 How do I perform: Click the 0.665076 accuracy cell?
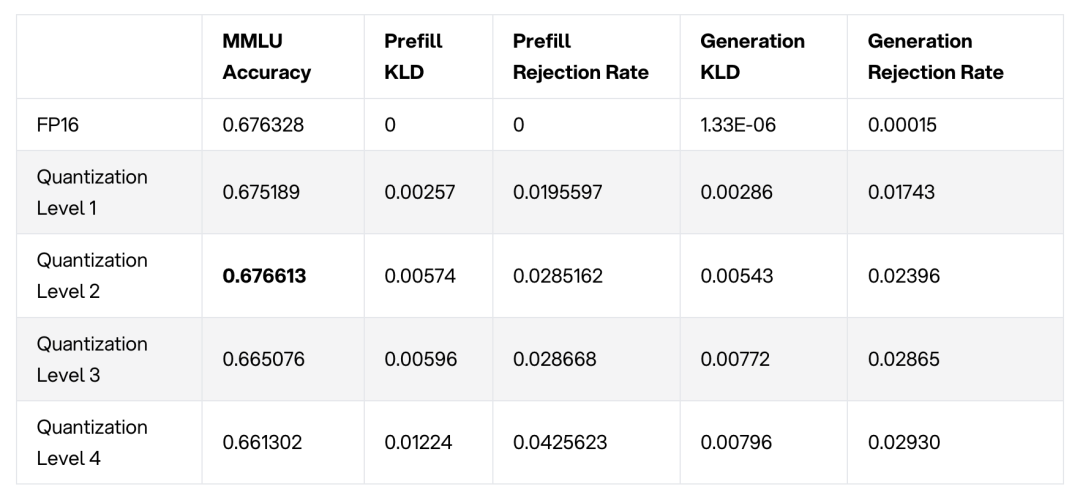click(264, 359)
